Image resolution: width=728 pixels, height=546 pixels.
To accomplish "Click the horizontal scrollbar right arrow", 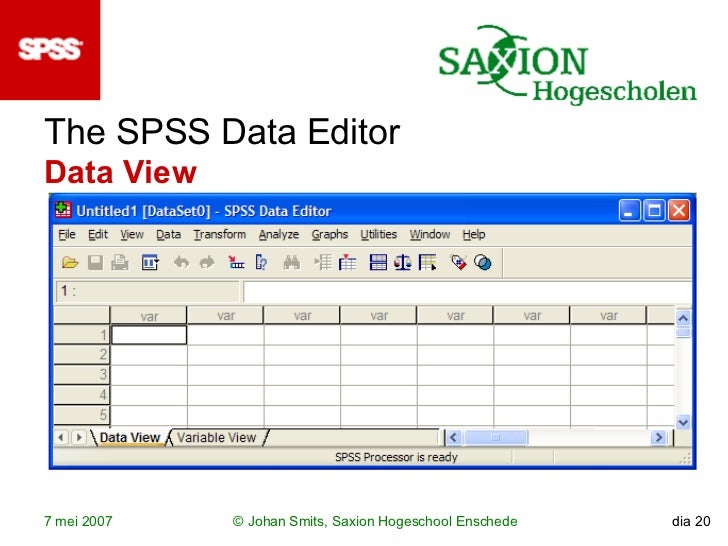I will coord(659,437).
